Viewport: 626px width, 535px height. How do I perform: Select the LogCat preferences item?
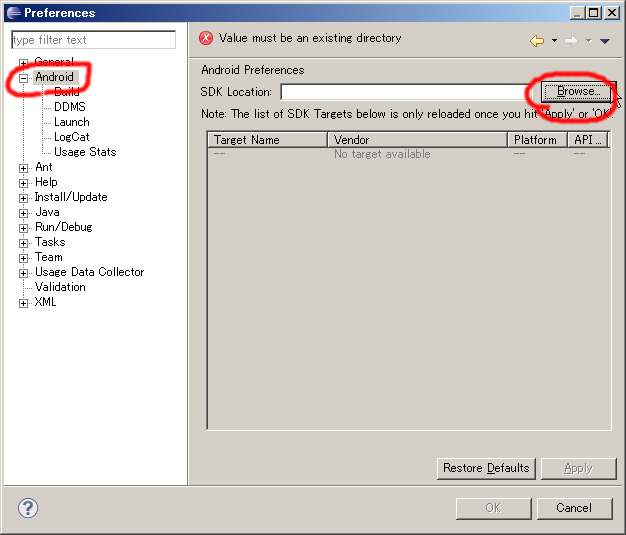72,137
